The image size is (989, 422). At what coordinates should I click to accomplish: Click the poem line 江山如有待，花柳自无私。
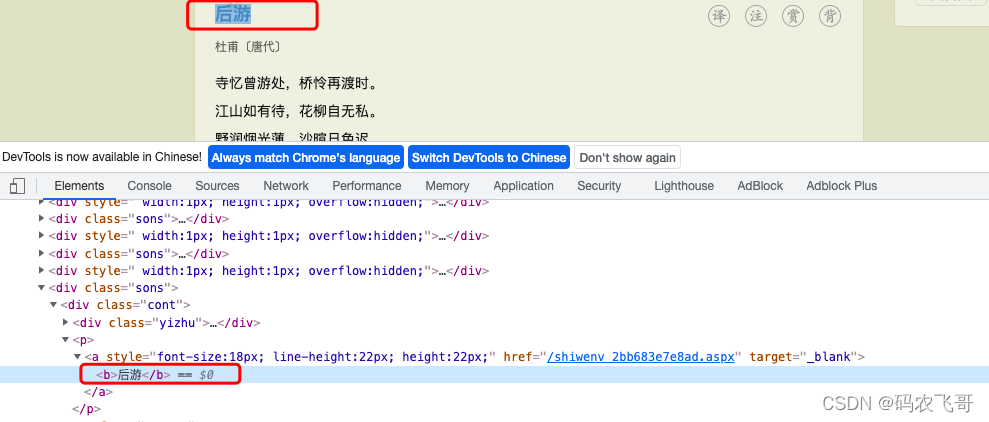pyautogui.click(x=296, y=112)
